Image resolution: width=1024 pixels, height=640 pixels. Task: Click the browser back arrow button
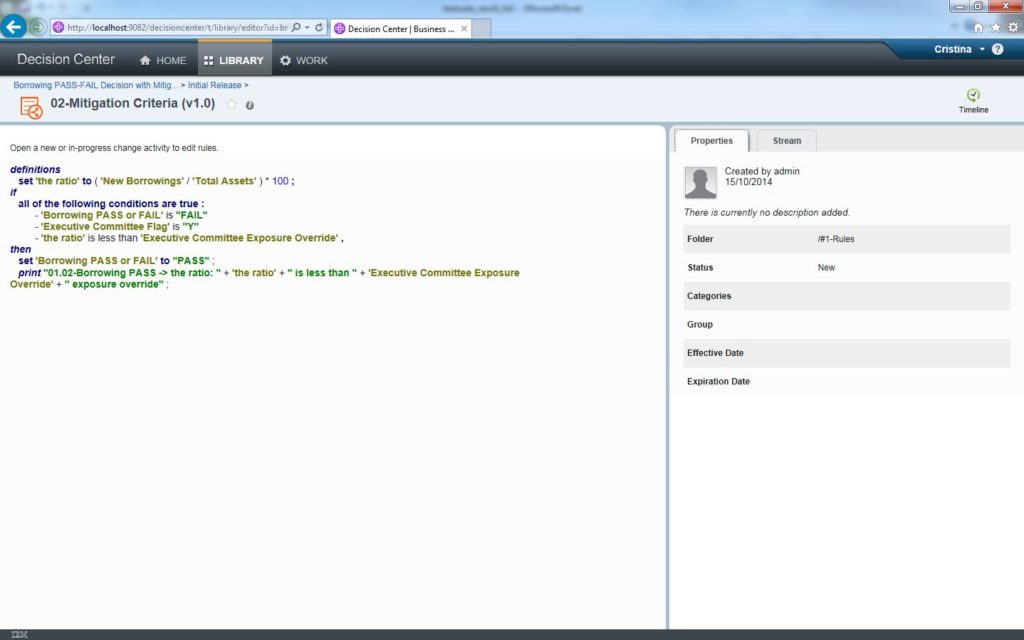pos(14,27)
